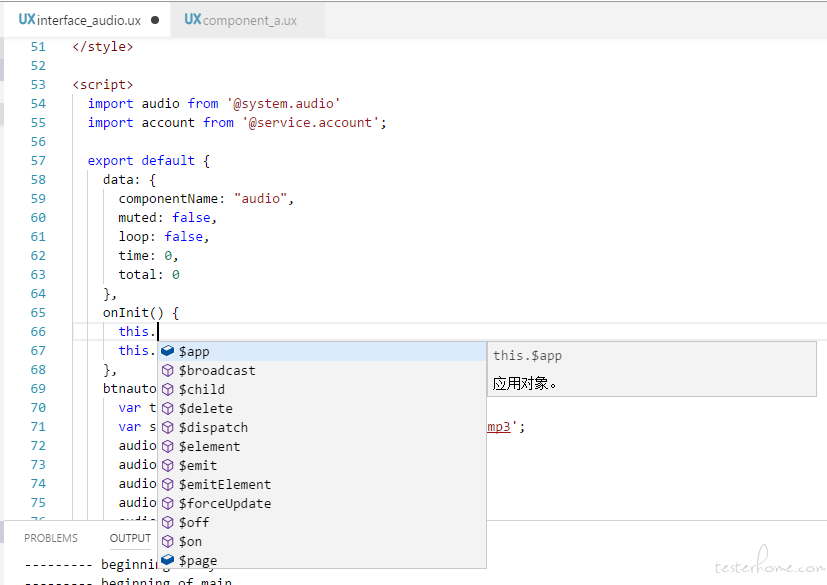Click 'onInit()' on line 65
This screenshot has height=585, width=827.
click(133, 312)
